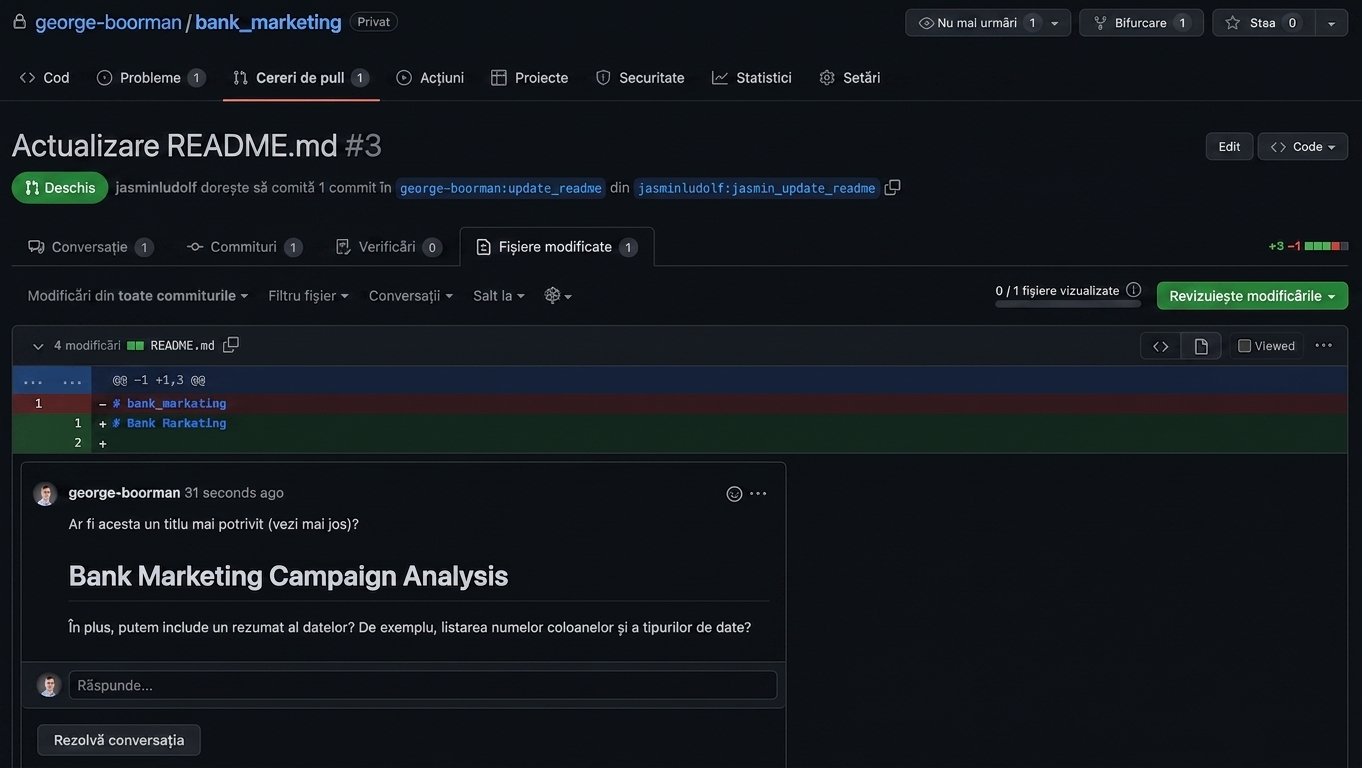Click george-boorman comment avatar
Viewport: 1362px width, 768px height.
pos(45,494)
